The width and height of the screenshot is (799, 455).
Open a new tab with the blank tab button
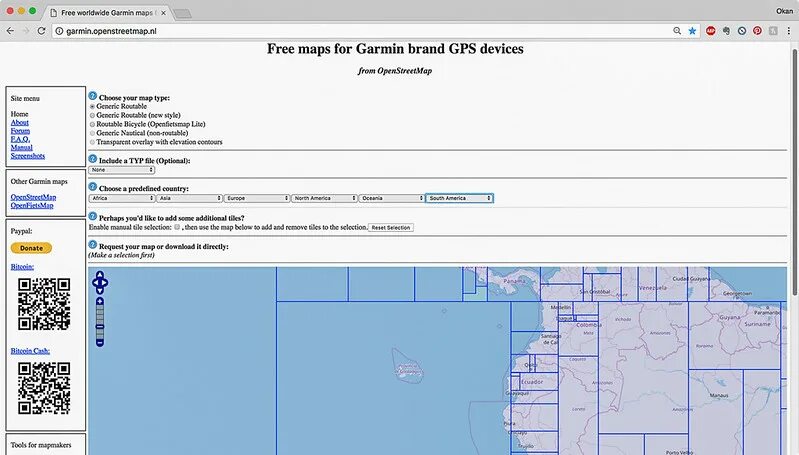point(183,14)
